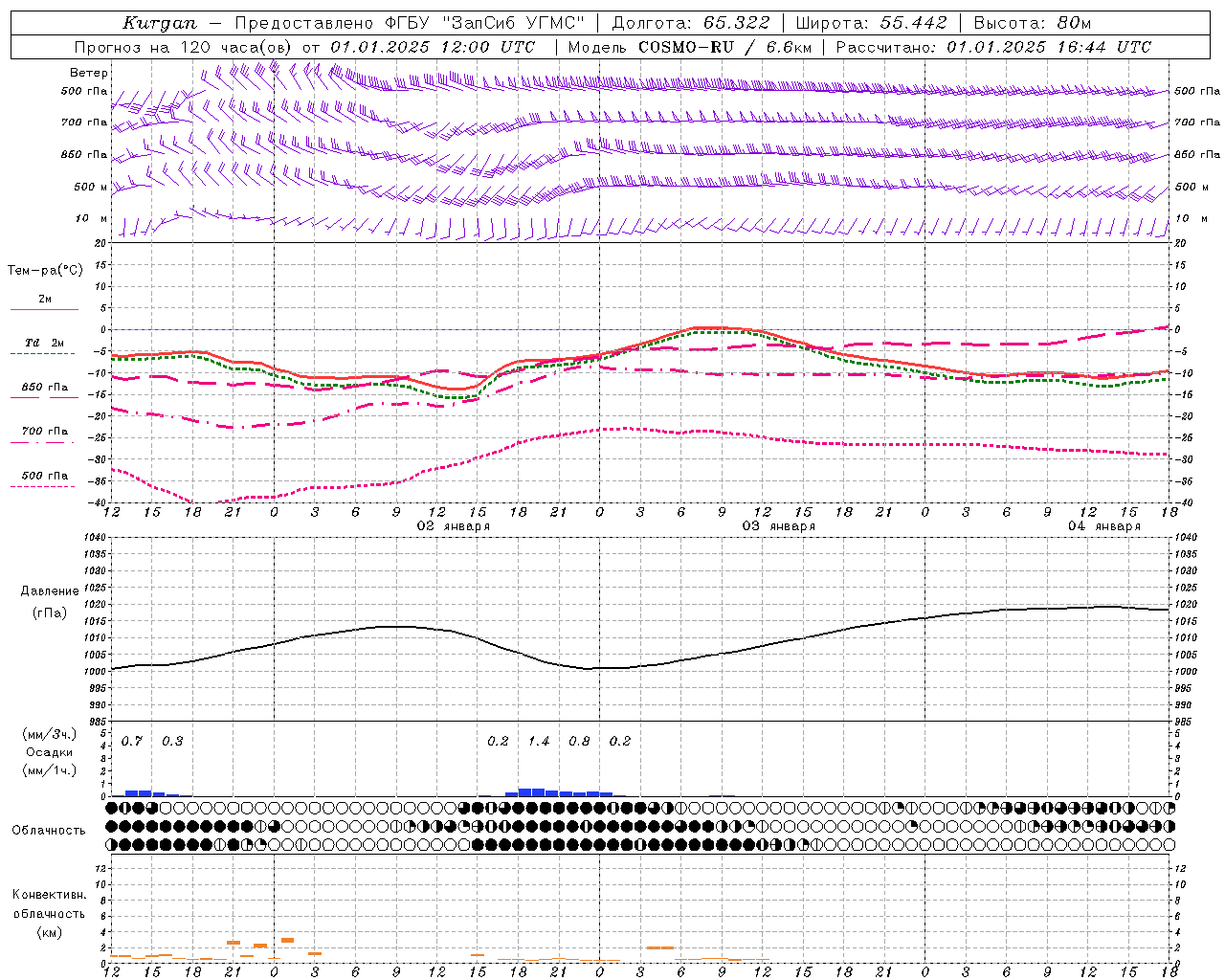1225x980 pixels.
Task: Select the latitude value "Широта: 55.442"
Action: coord(871,23)
